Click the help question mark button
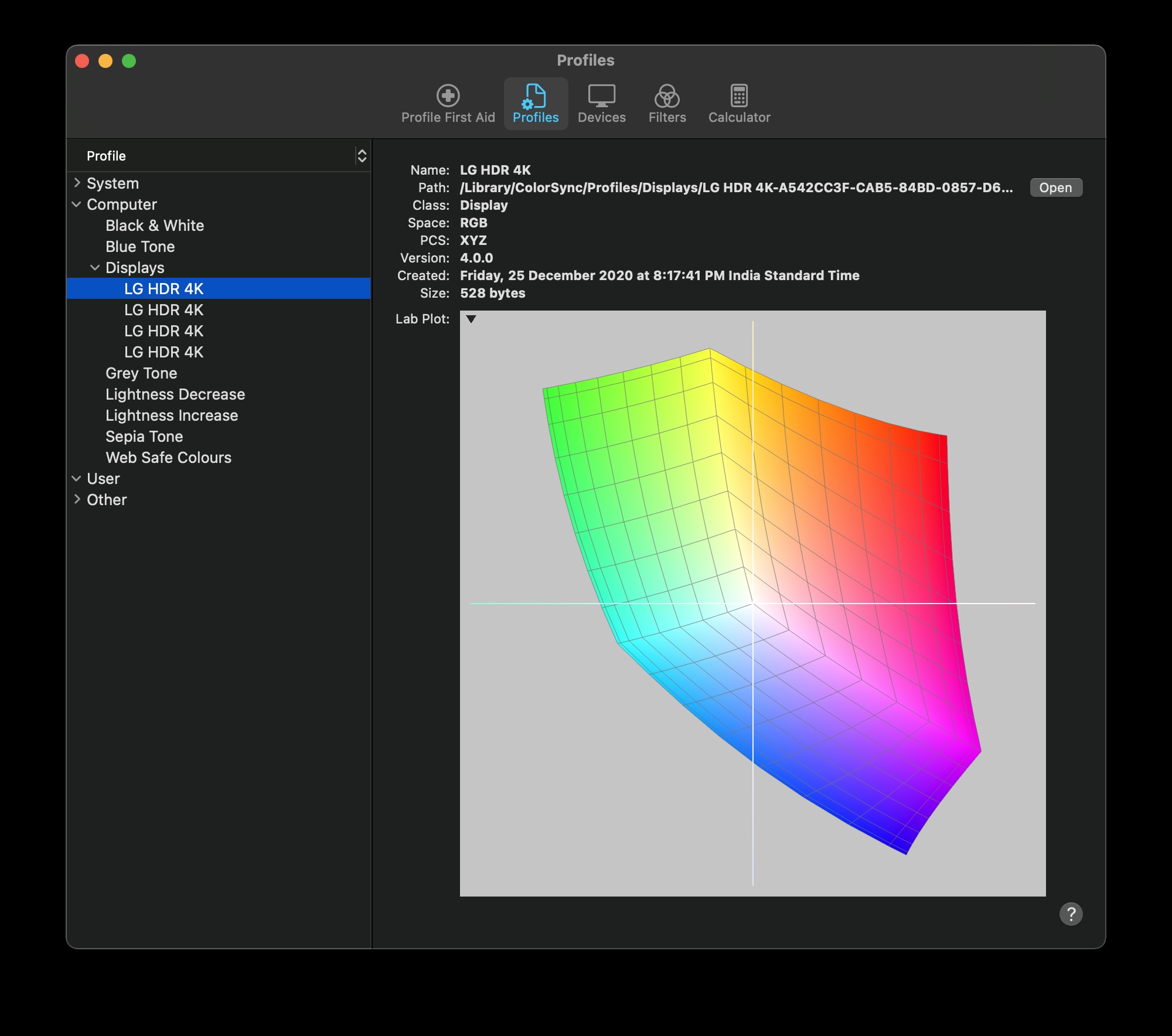The width and height of the screenshot is (1172, 1036). click(x=1070, y=914)
